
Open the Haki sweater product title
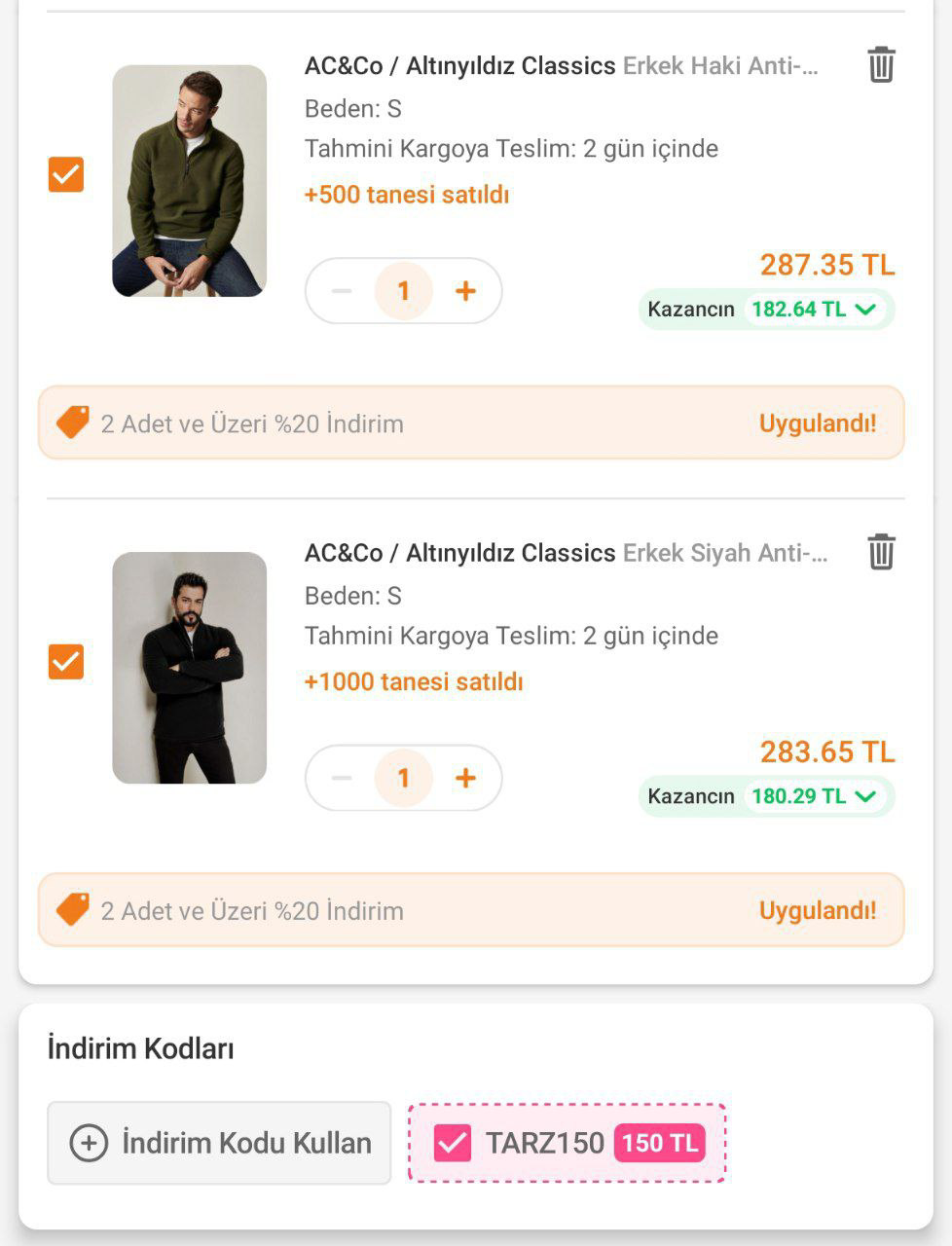click(562, 66)
